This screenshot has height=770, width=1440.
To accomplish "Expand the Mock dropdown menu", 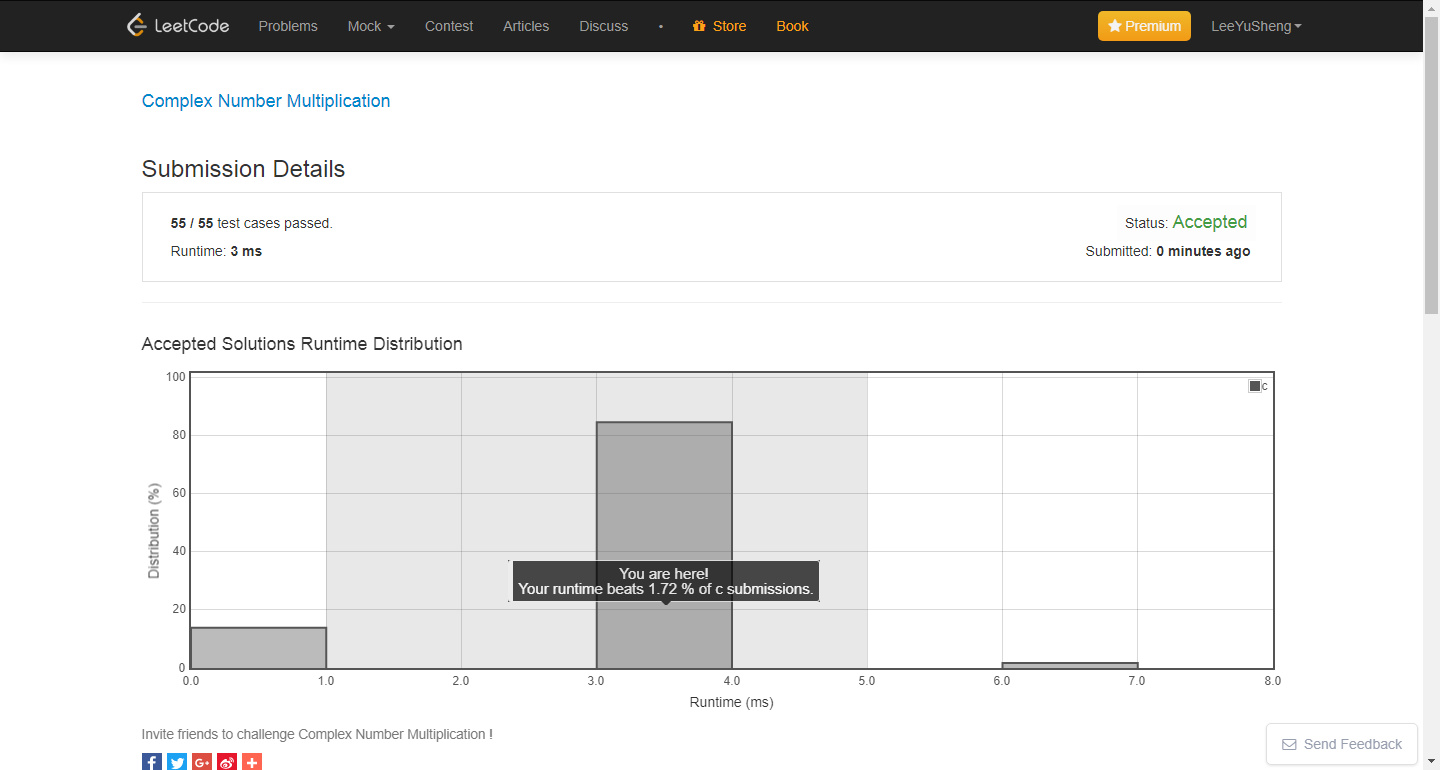I will click(371, 26).
